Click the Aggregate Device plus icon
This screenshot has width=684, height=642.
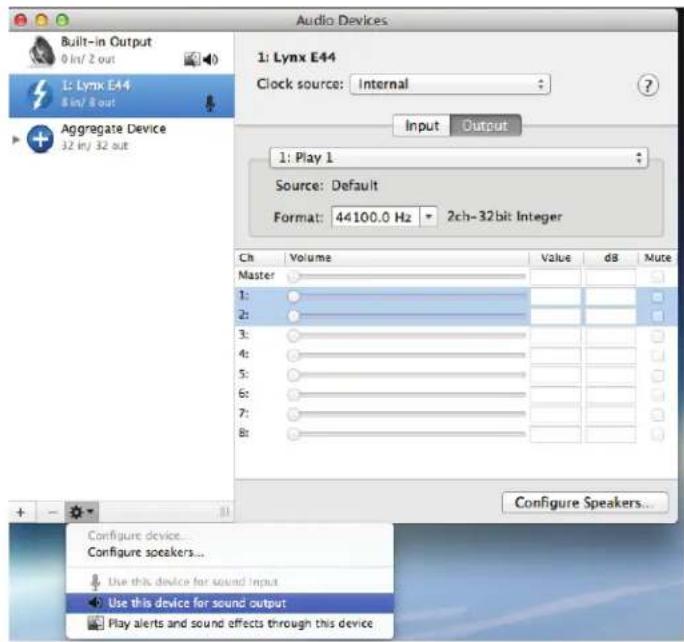click(40, 139)
